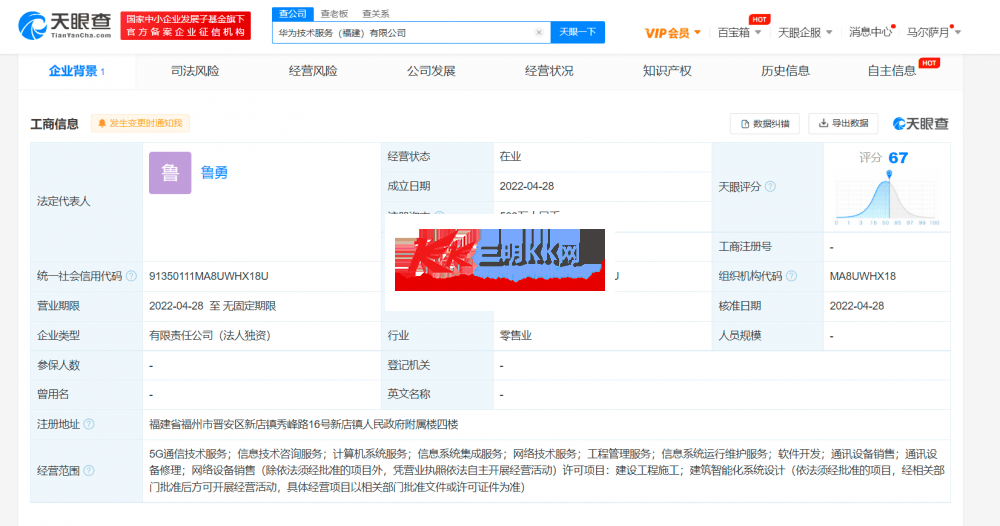Click the red banner 官方备案企业征信机构
This screenshot has height=526, width=1000.
186,26
